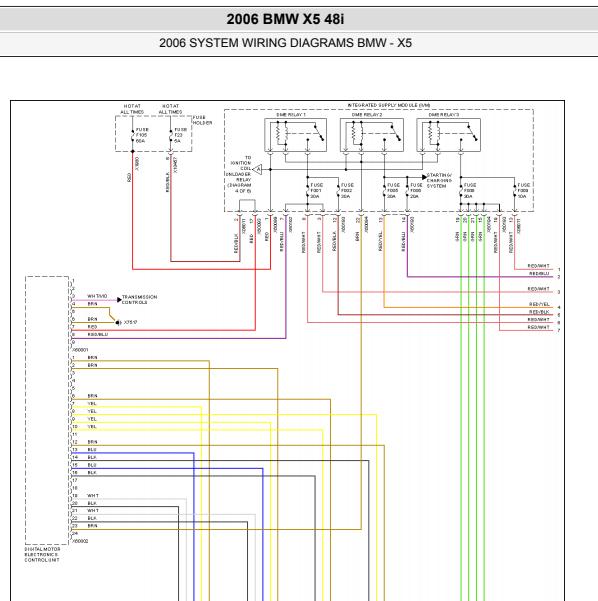This screenshot has width=598, height=601.
Task: Click the X60001 connector label
Action: pyautogui.click(x=80, y=350)
